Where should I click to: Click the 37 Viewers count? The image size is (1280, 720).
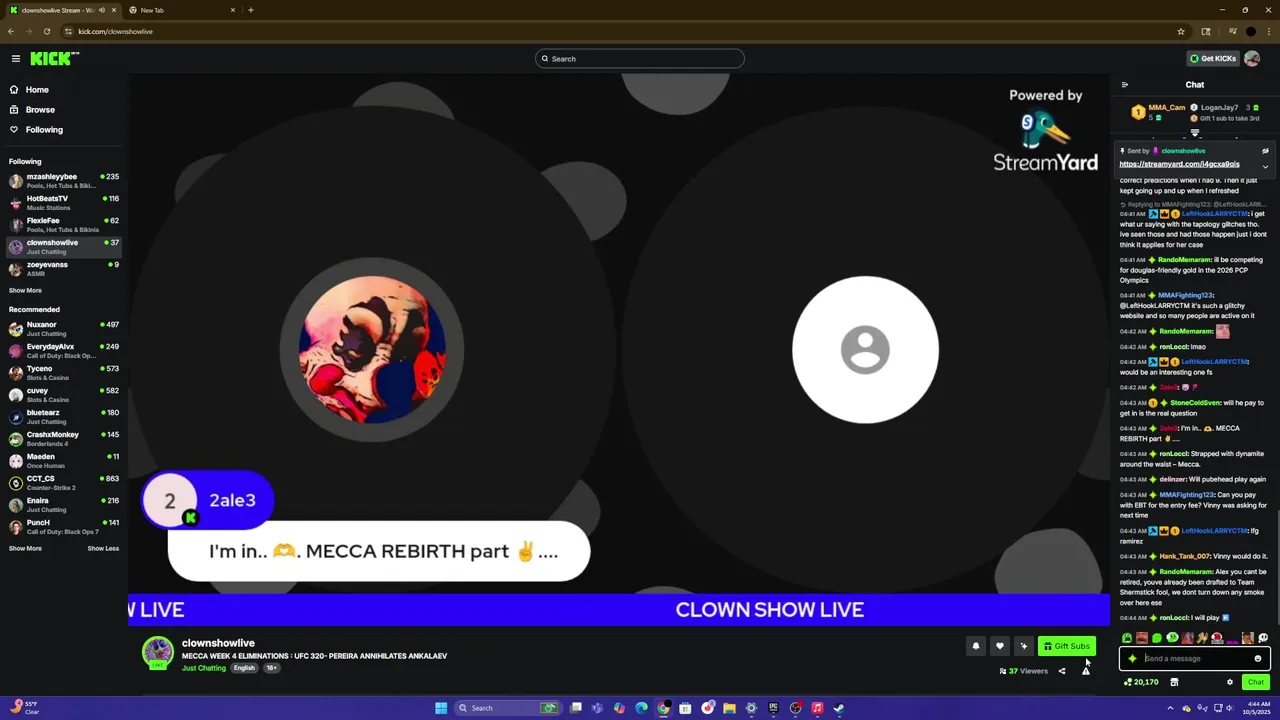(1024, 671)
